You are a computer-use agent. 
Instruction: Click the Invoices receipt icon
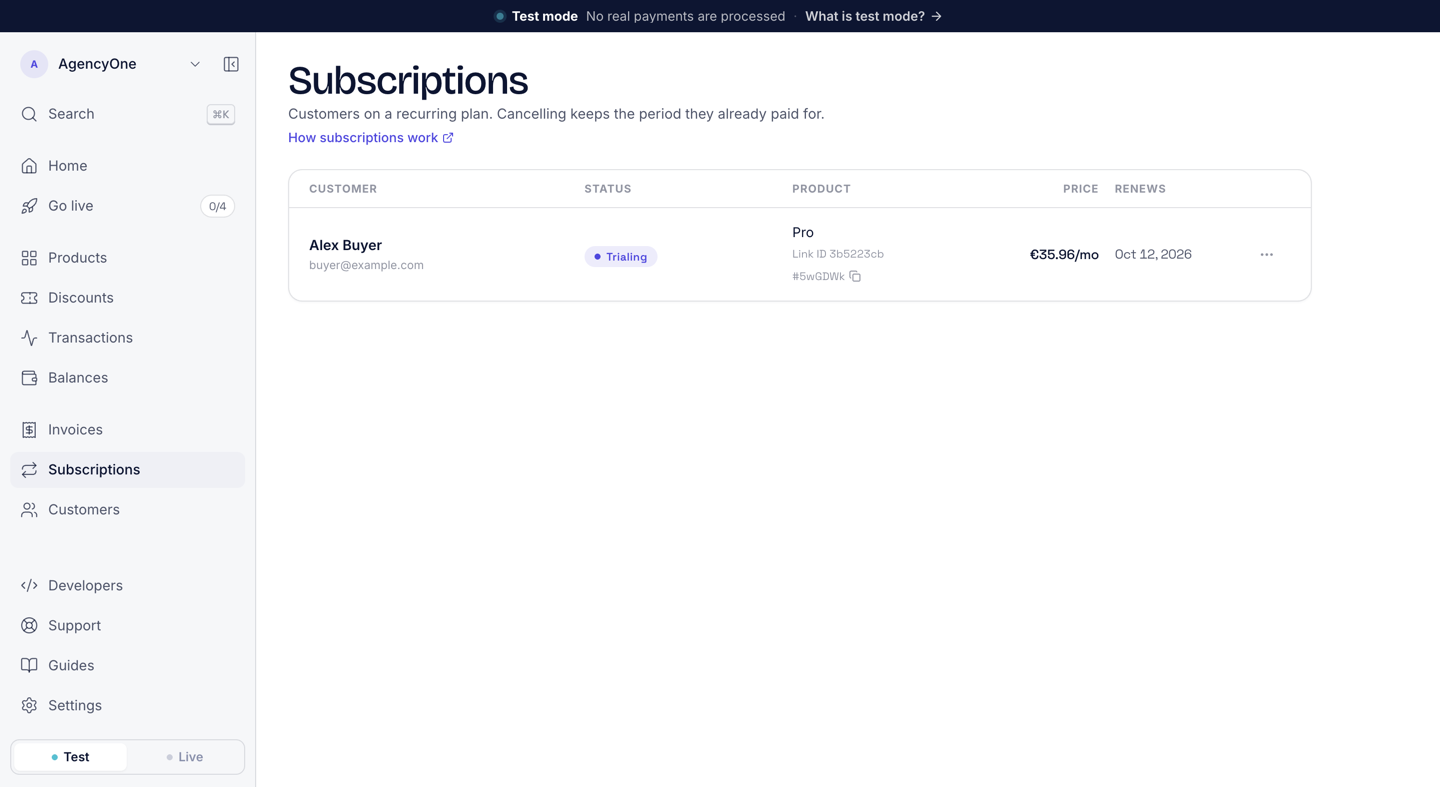[29, 430]
